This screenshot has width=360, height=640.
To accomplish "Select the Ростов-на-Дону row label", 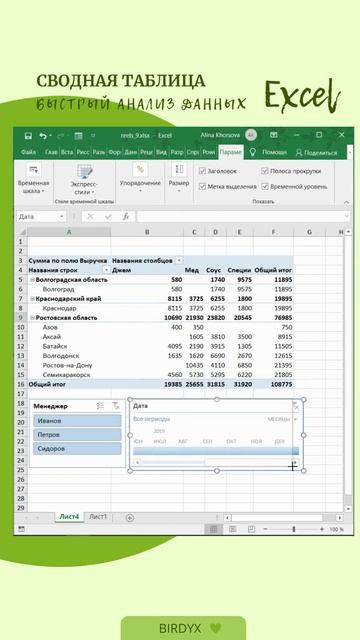I will 67,365.
